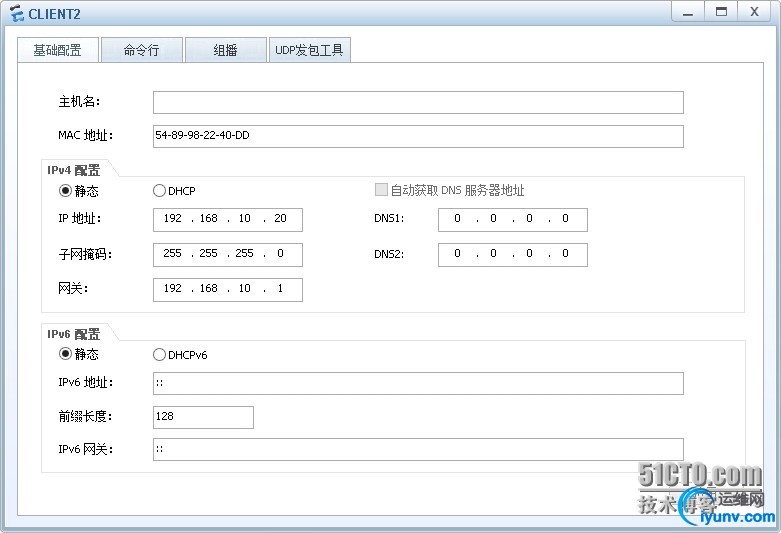
Task: Open the 组播 tab
Action: tap(226, 50)
